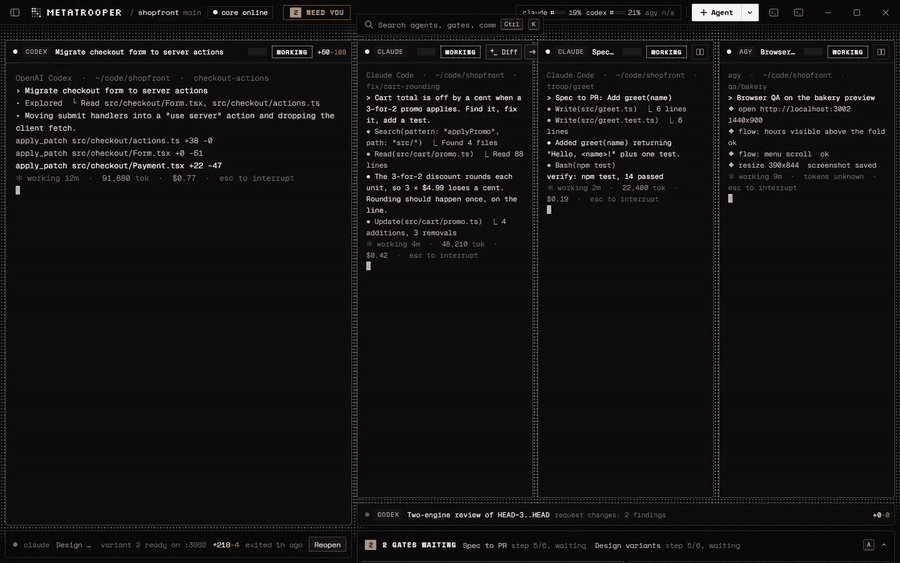Open the main branch selector
Image resolution: width=900 pixels, height=563 pixels.
pos(192,12)
